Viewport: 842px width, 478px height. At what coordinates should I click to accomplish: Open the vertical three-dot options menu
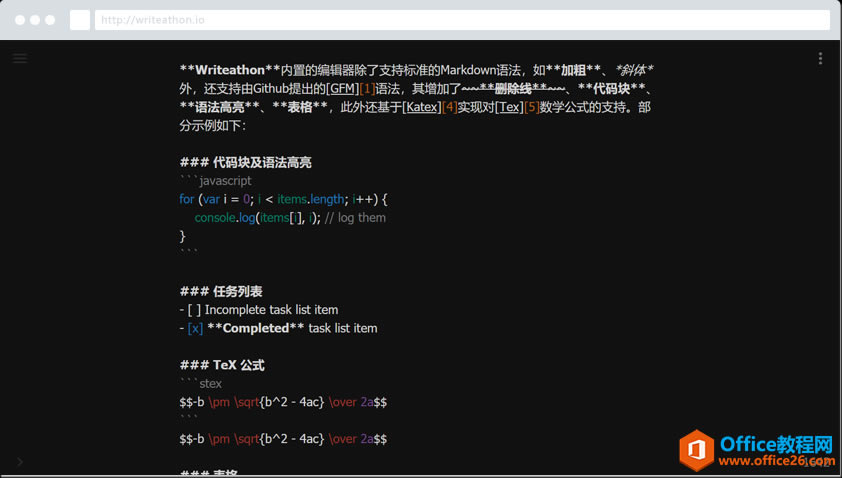pyautogui.click(x=820, y=58)
